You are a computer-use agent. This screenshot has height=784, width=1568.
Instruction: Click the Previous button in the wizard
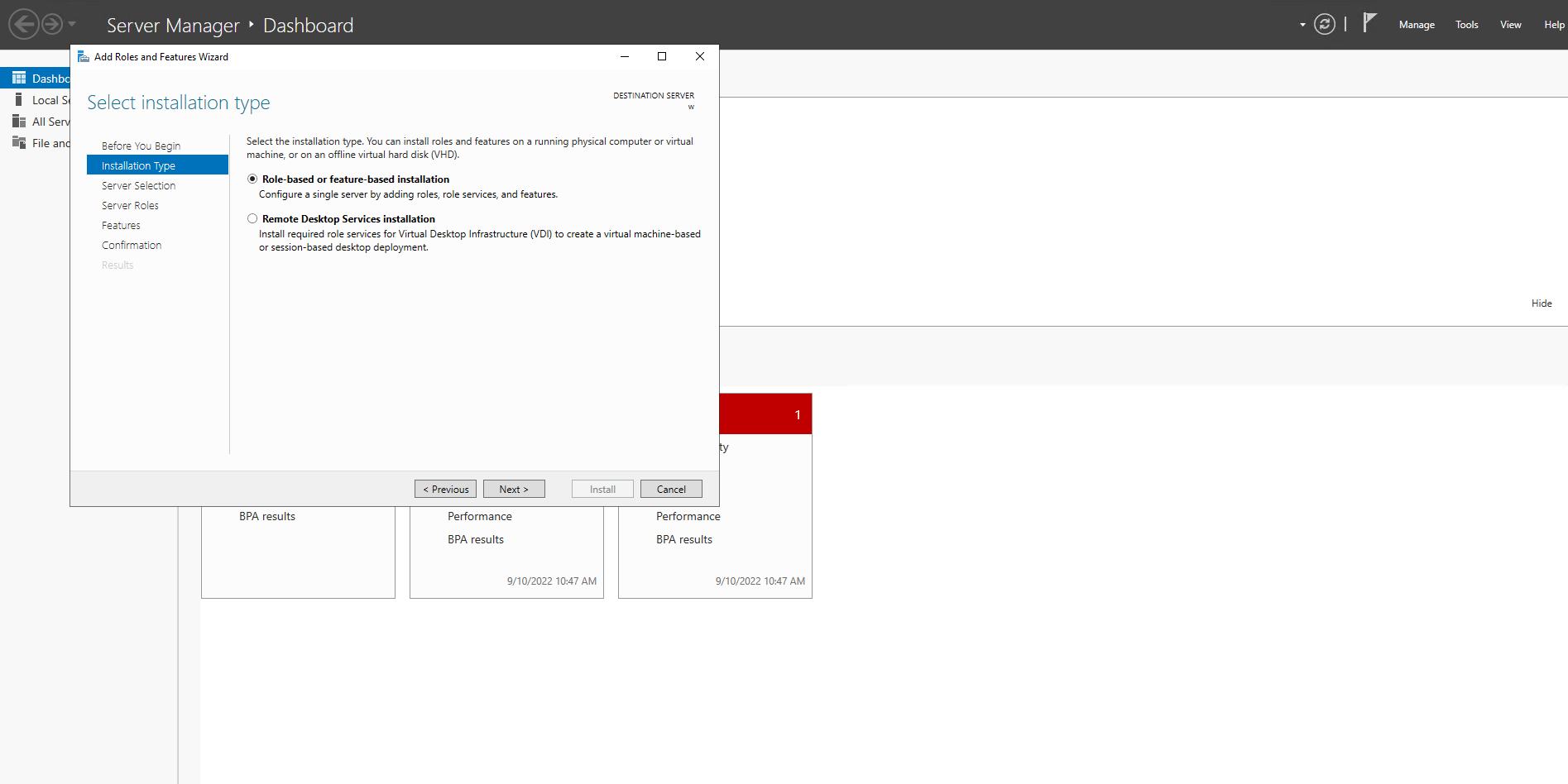tap(445, 489)
